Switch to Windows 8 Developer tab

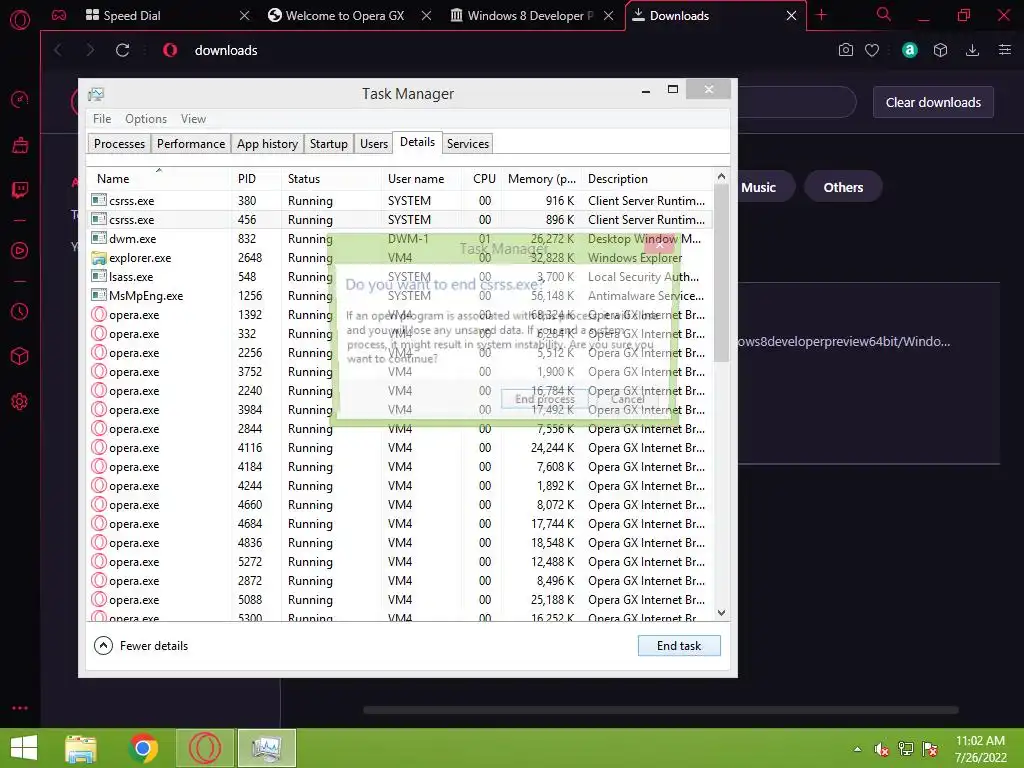[520, 16]
